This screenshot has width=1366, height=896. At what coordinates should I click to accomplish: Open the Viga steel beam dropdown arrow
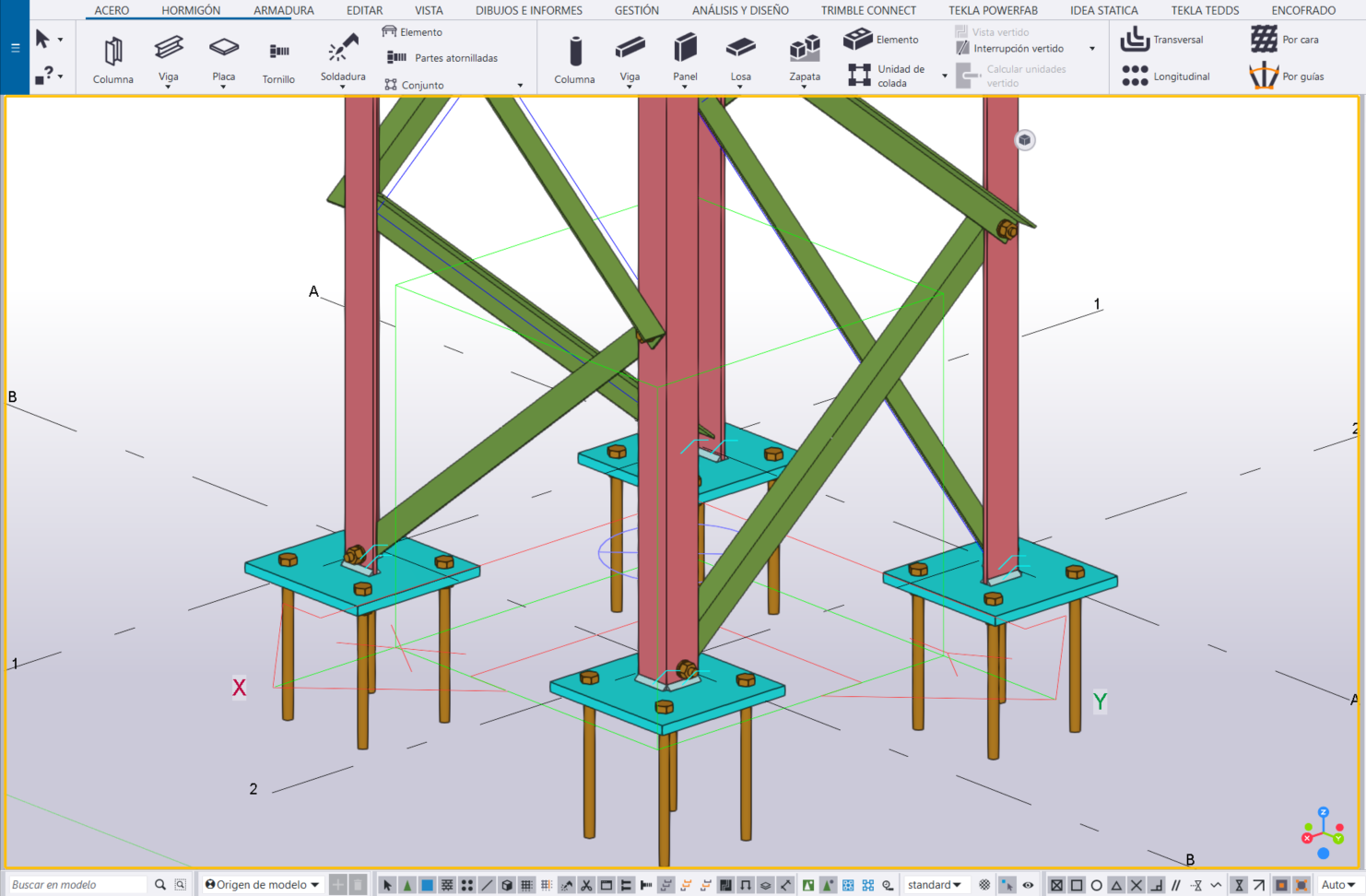pos(169,87)
